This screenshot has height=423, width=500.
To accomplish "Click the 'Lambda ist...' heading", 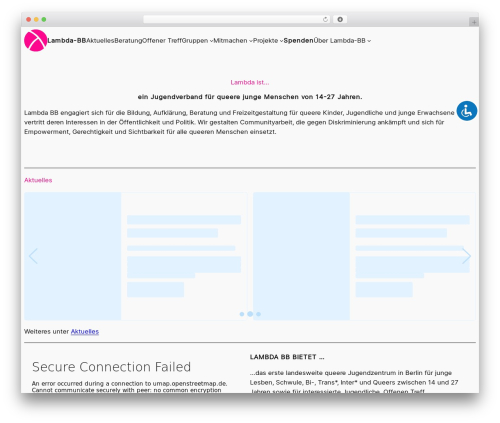I will click(250, 82).
